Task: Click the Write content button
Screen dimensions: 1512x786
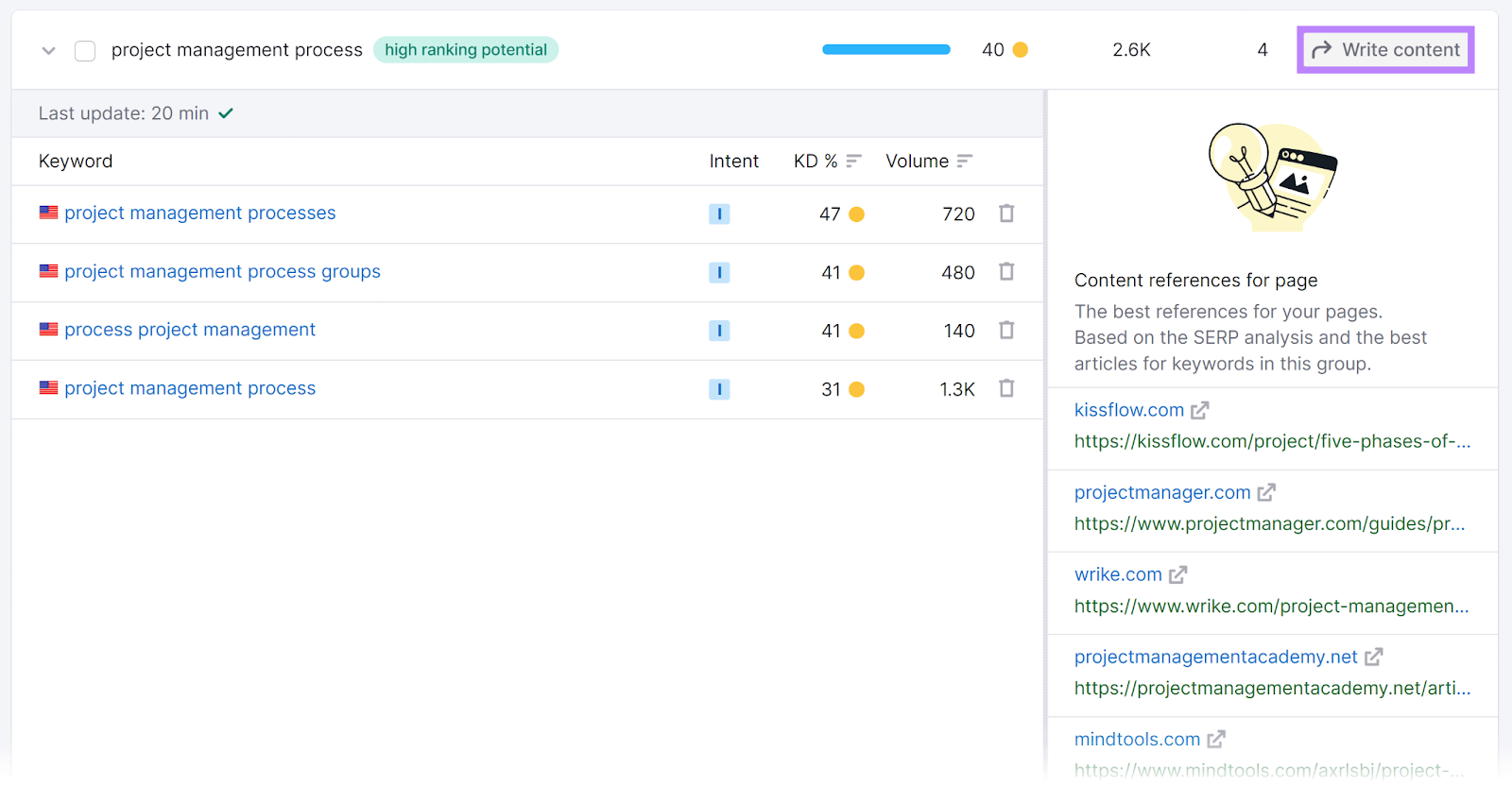Action: (1385, 50)
